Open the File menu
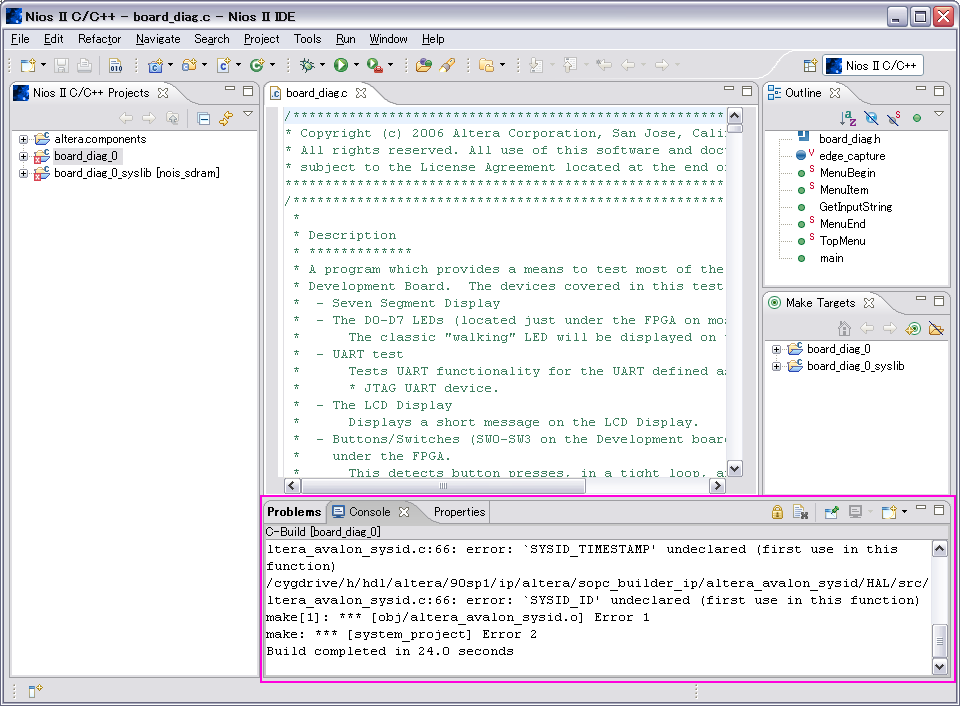Viewport: 960px width, 706px height. 20,39
